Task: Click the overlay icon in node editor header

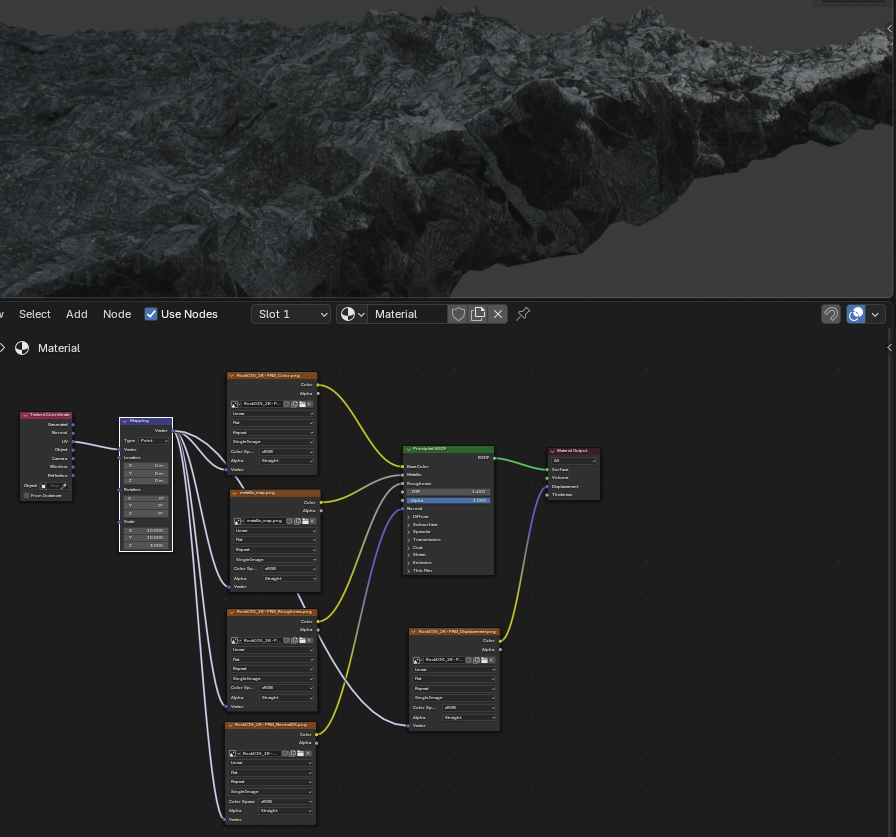Action: pyautogui.click(x=857, y=314)
